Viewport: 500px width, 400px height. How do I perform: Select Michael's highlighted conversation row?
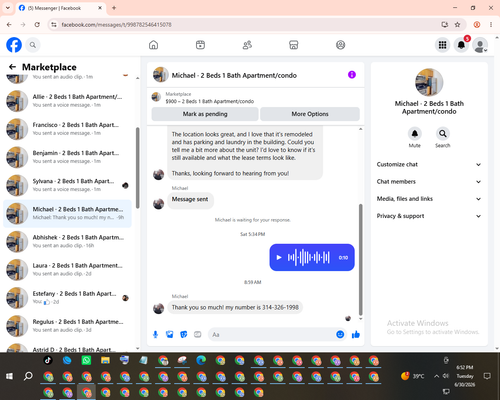pos(67,213)
